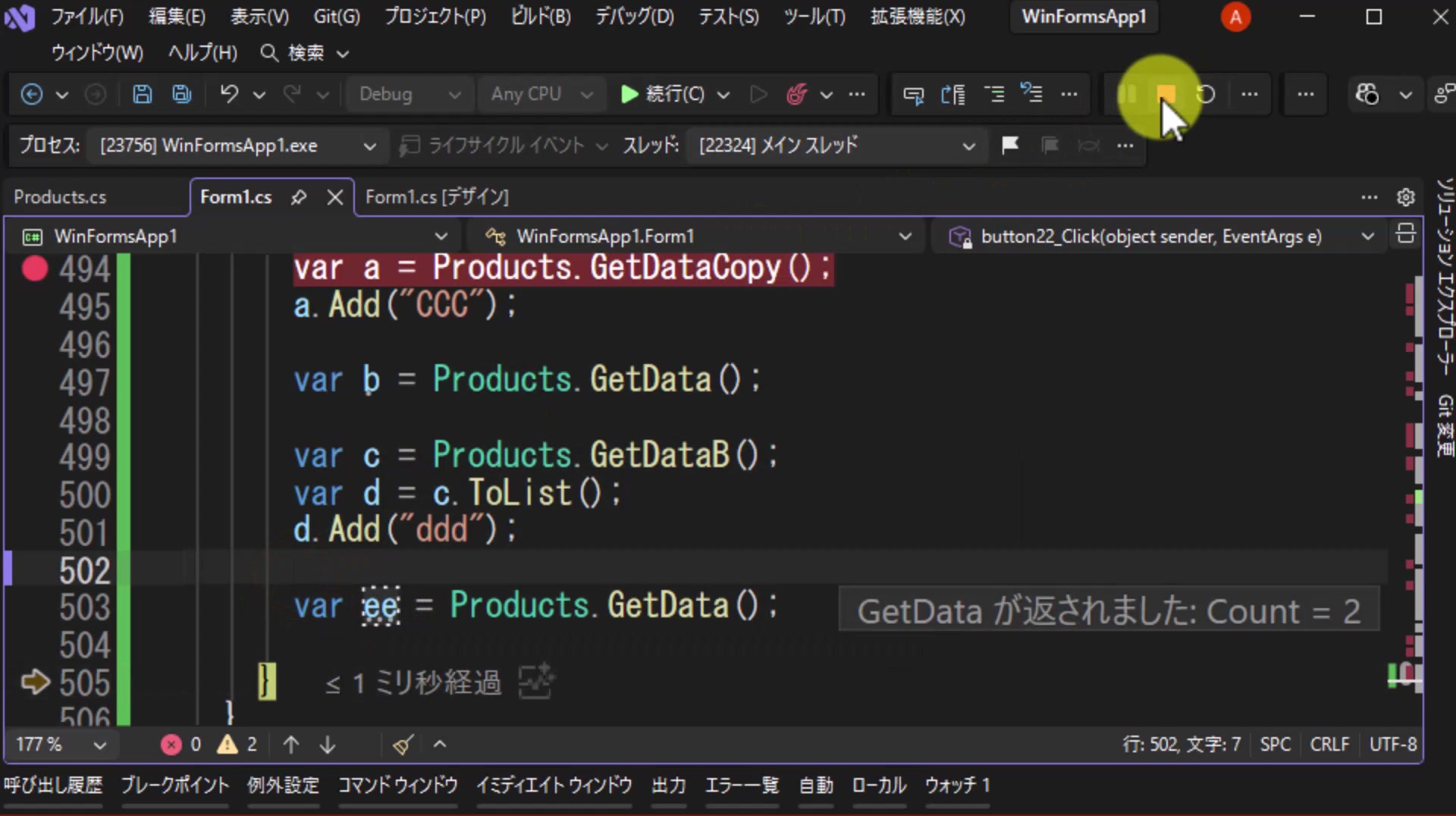Open the Debug configuration dropdown
The width and height of the screenshot is (1456, 816).
pos(410,94)
